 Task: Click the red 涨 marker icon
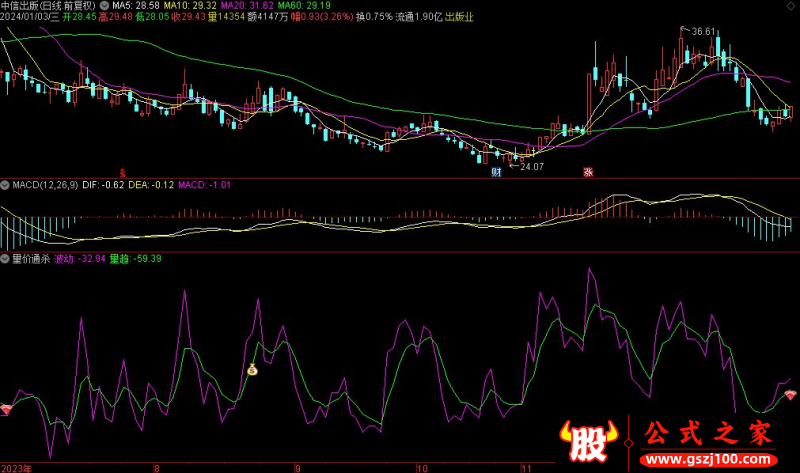point(588,172)
